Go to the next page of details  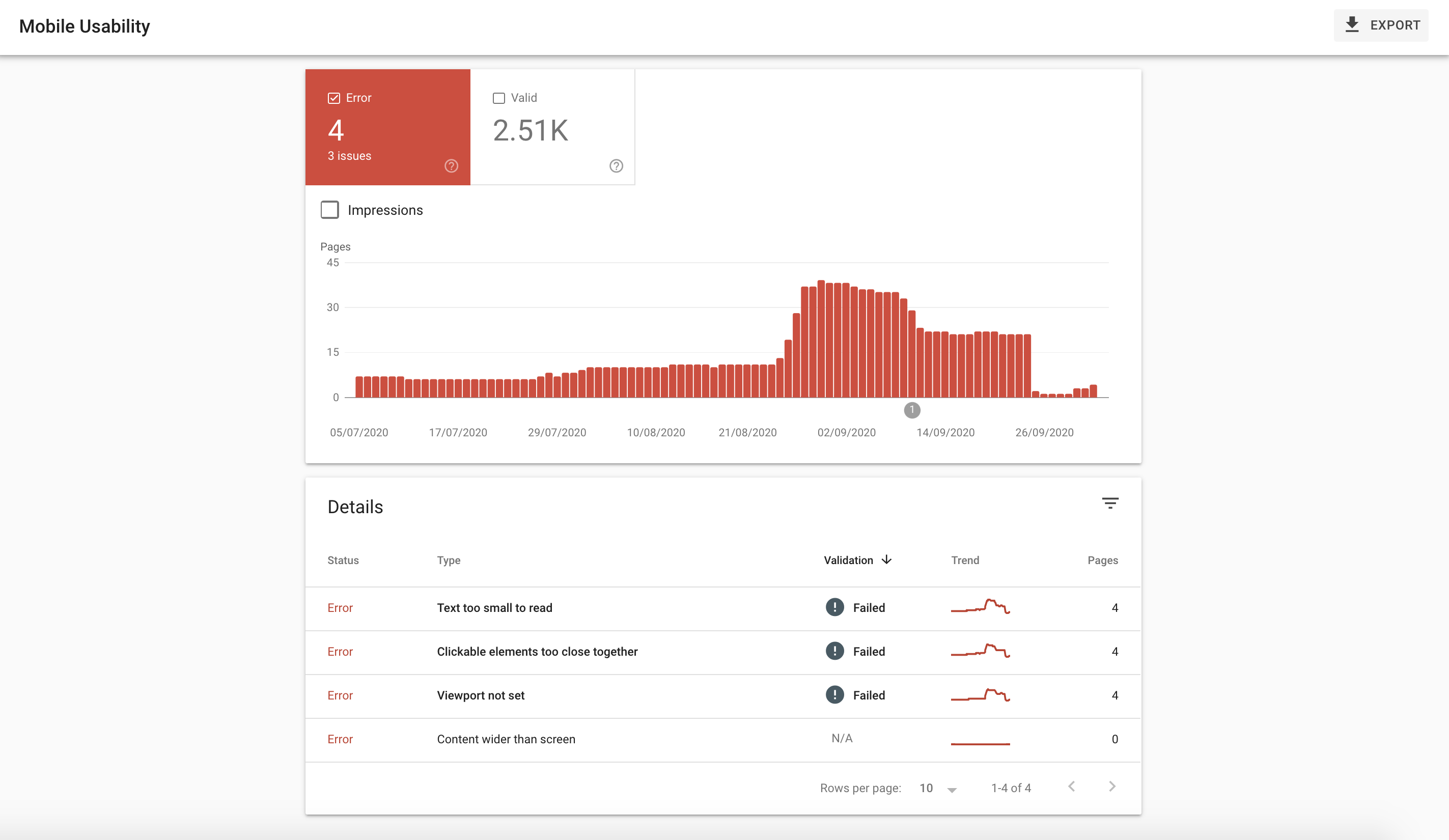point(1111,787)
